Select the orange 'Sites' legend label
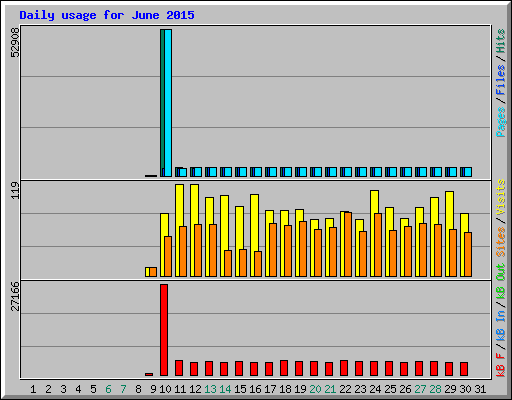This screenshot has height=400, width=512. [x=501, y=242]
